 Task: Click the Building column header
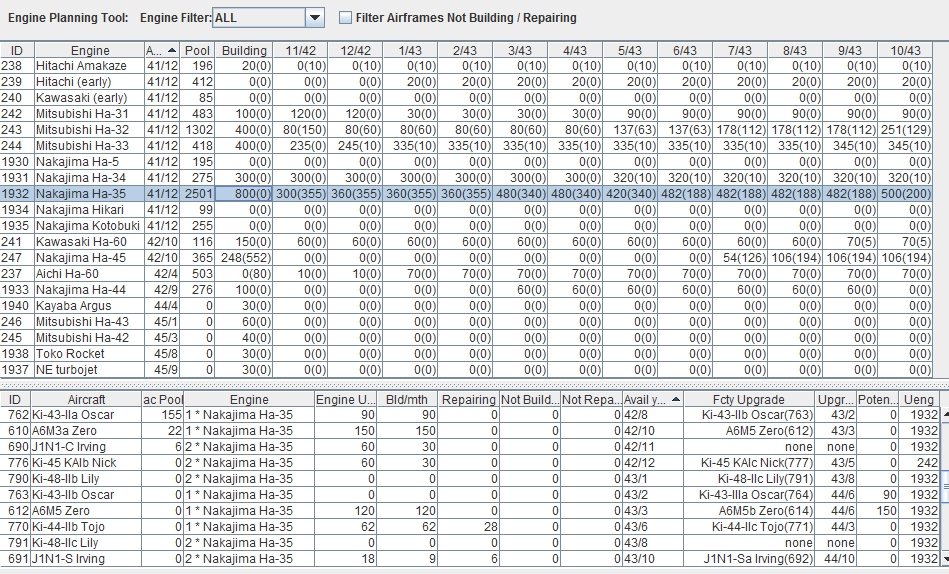pyautogui.click(x=244, y=50)
